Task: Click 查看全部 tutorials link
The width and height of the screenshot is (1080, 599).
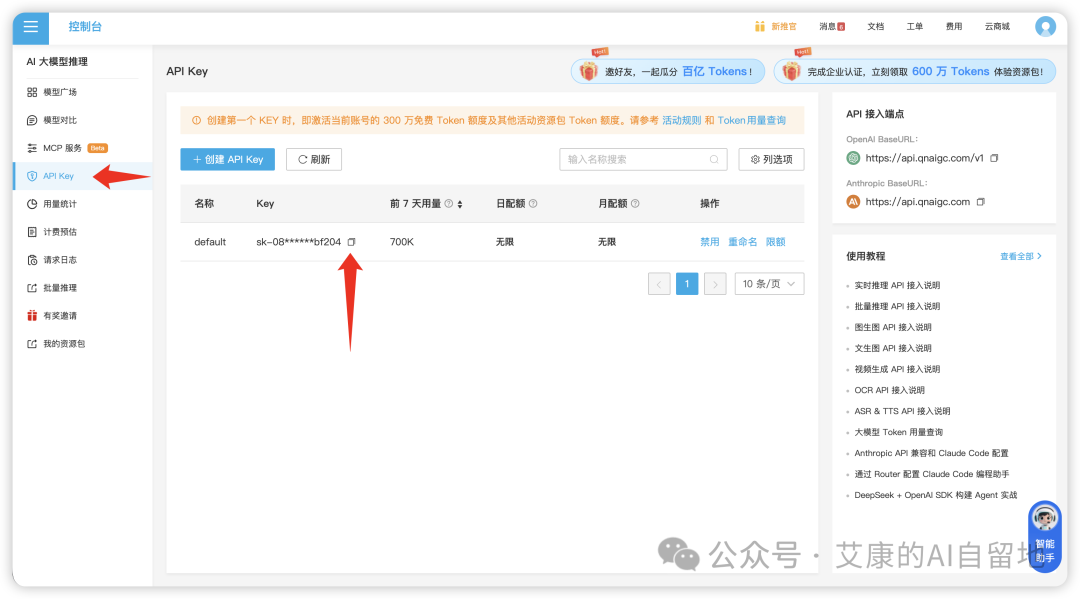Action: tap(1021, 256)
